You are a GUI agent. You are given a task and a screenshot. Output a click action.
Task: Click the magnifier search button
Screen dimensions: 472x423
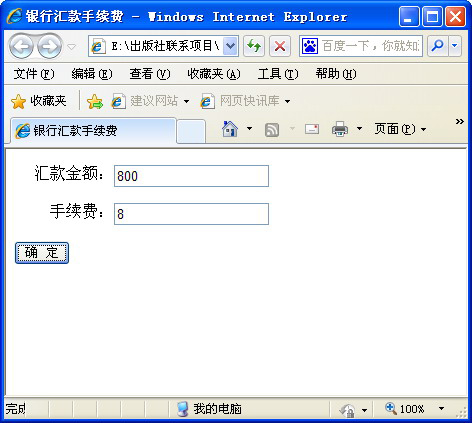(x=437, y=46)
